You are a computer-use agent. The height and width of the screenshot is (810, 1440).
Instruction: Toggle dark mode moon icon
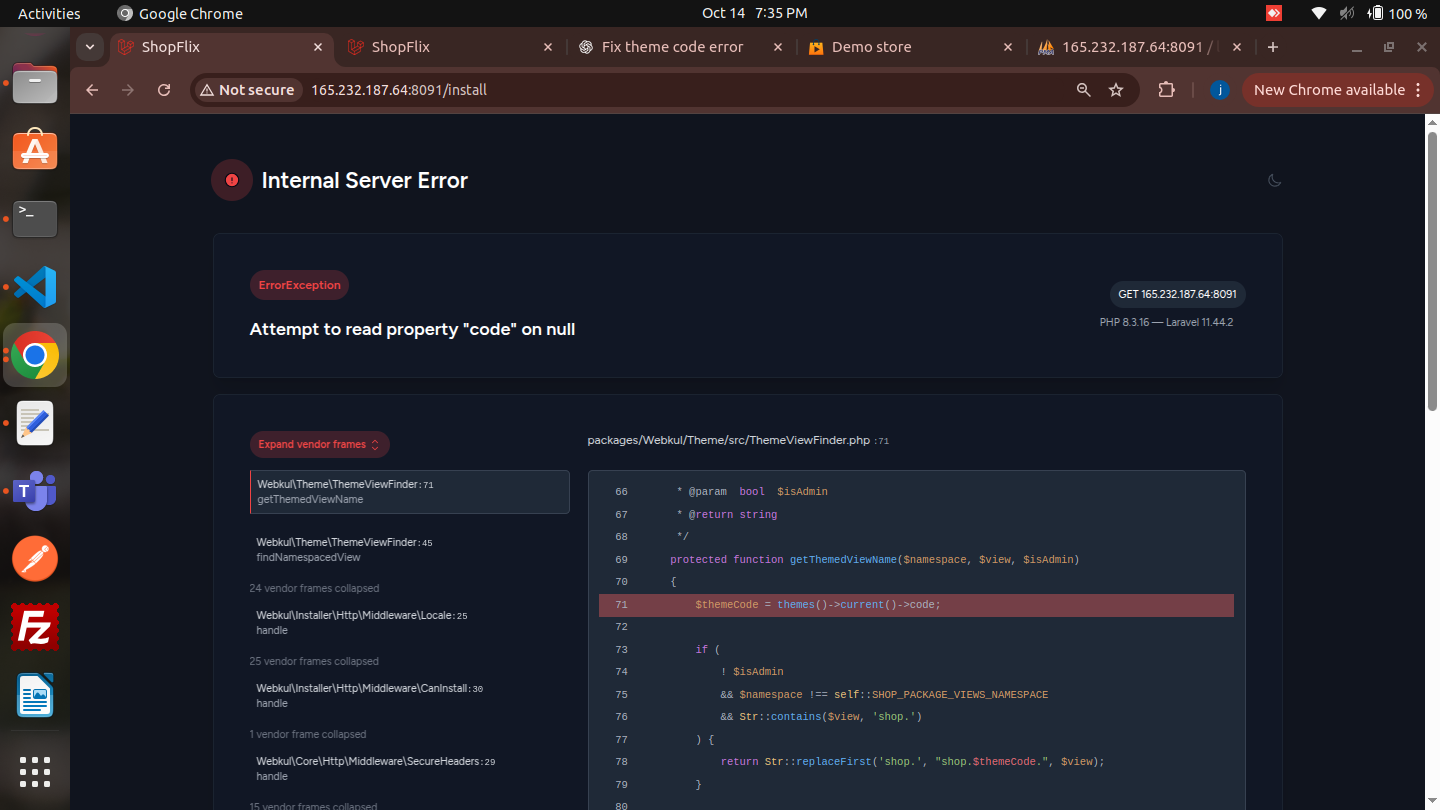(x=1274, y=180)
